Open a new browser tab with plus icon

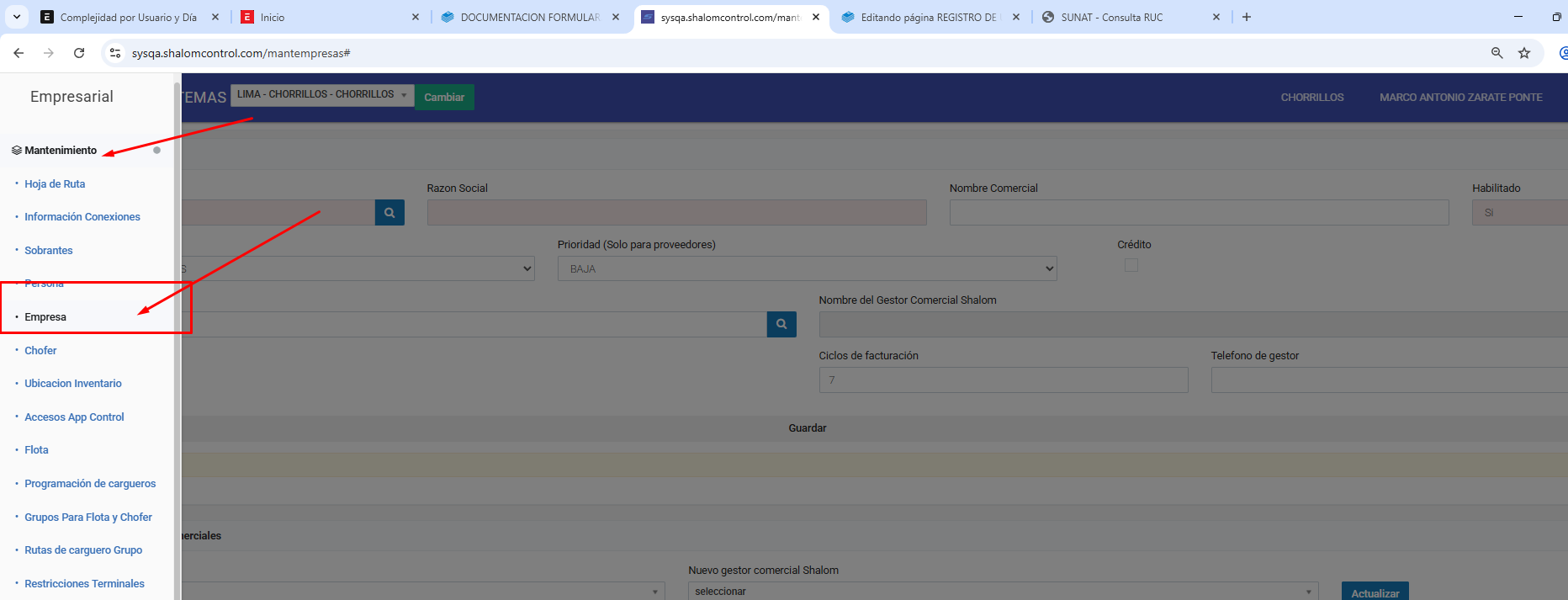coord(1247,17)
